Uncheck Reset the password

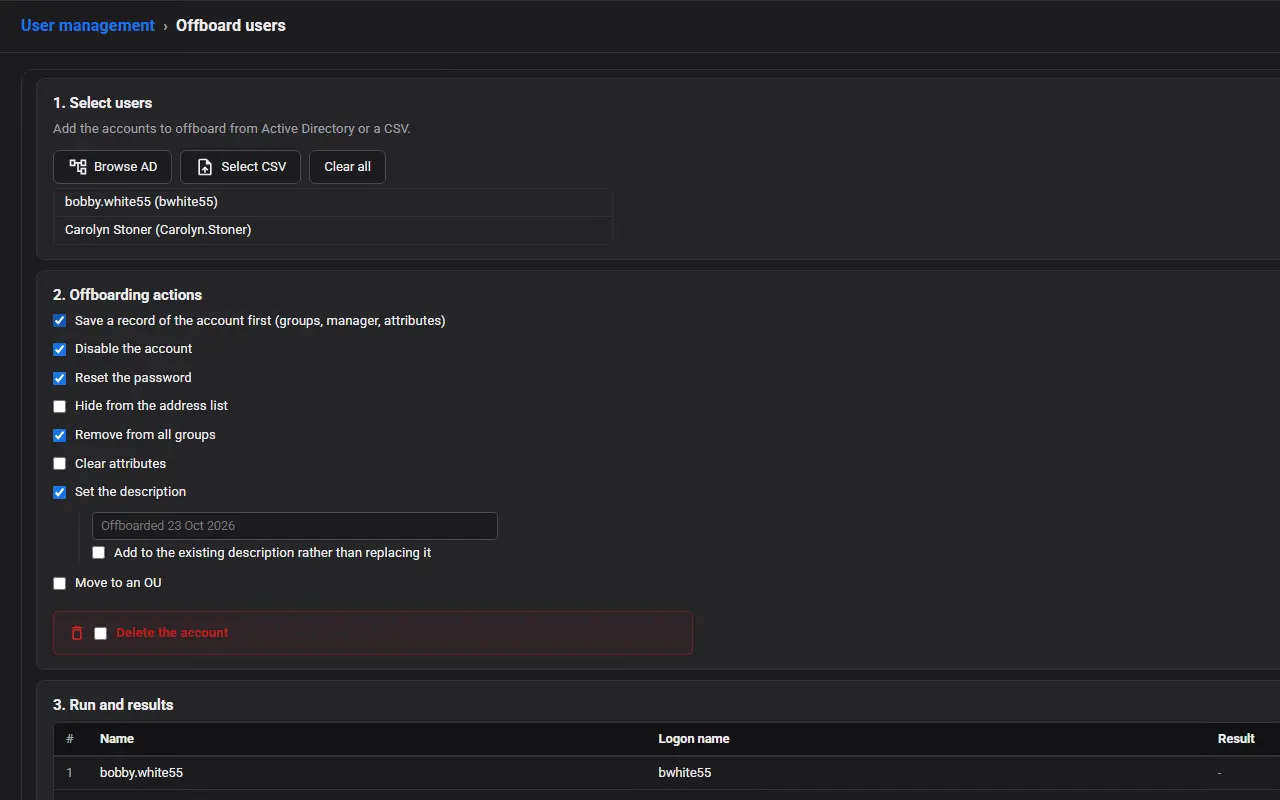[x=59, y=378]
